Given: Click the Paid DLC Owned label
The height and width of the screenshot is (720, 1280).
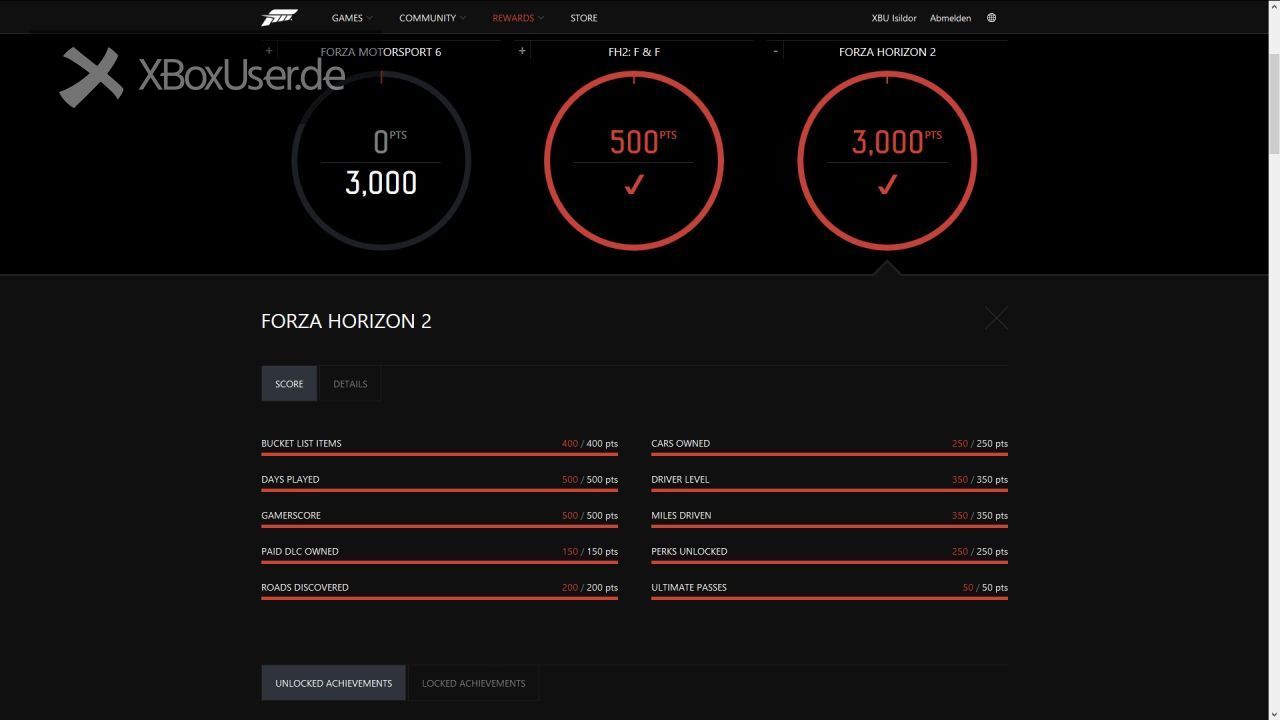Looking at the screenshot, I should (300, 551).
